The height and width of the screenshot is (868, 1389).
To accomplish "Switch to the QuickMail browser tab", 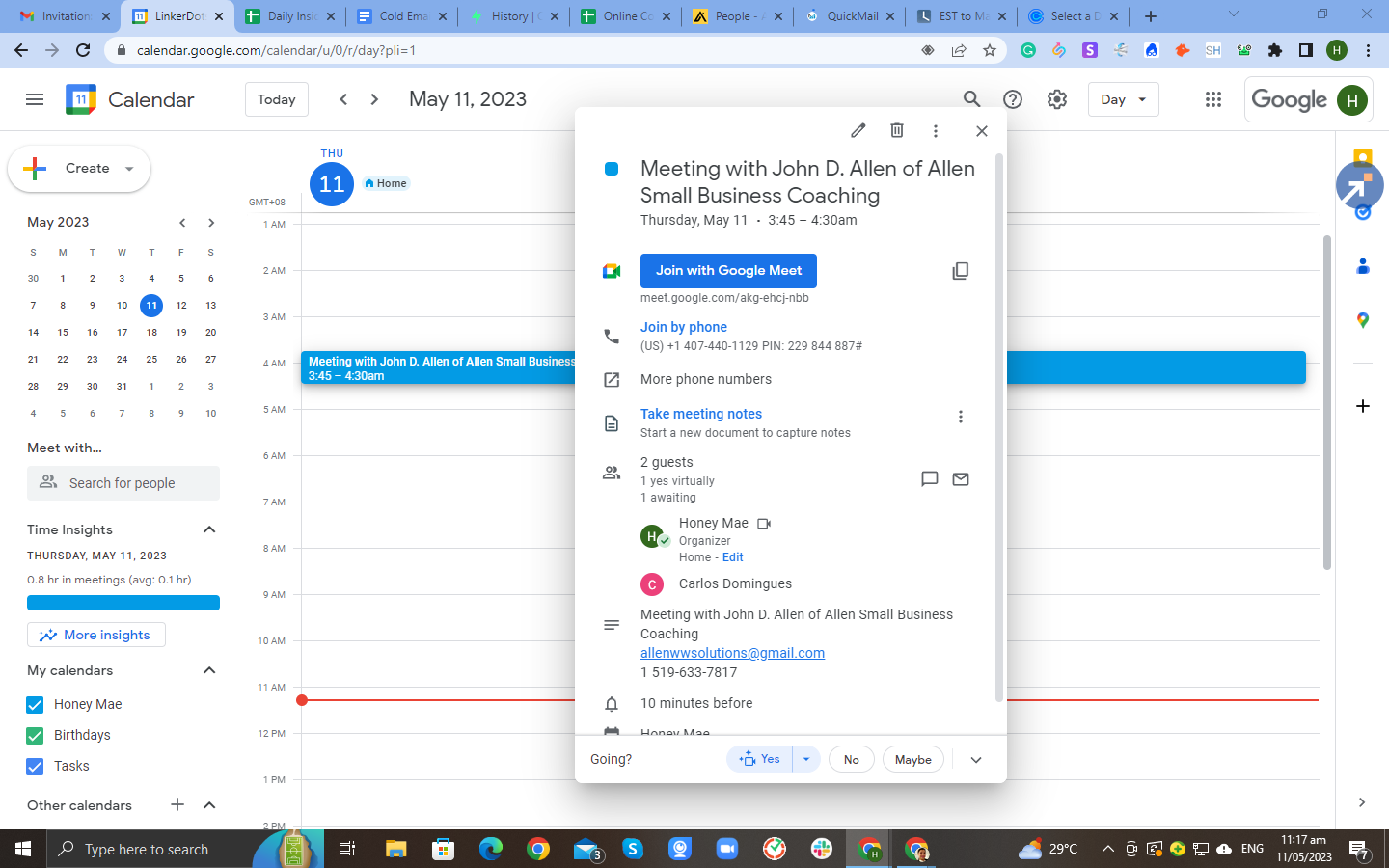I will 850,16.
